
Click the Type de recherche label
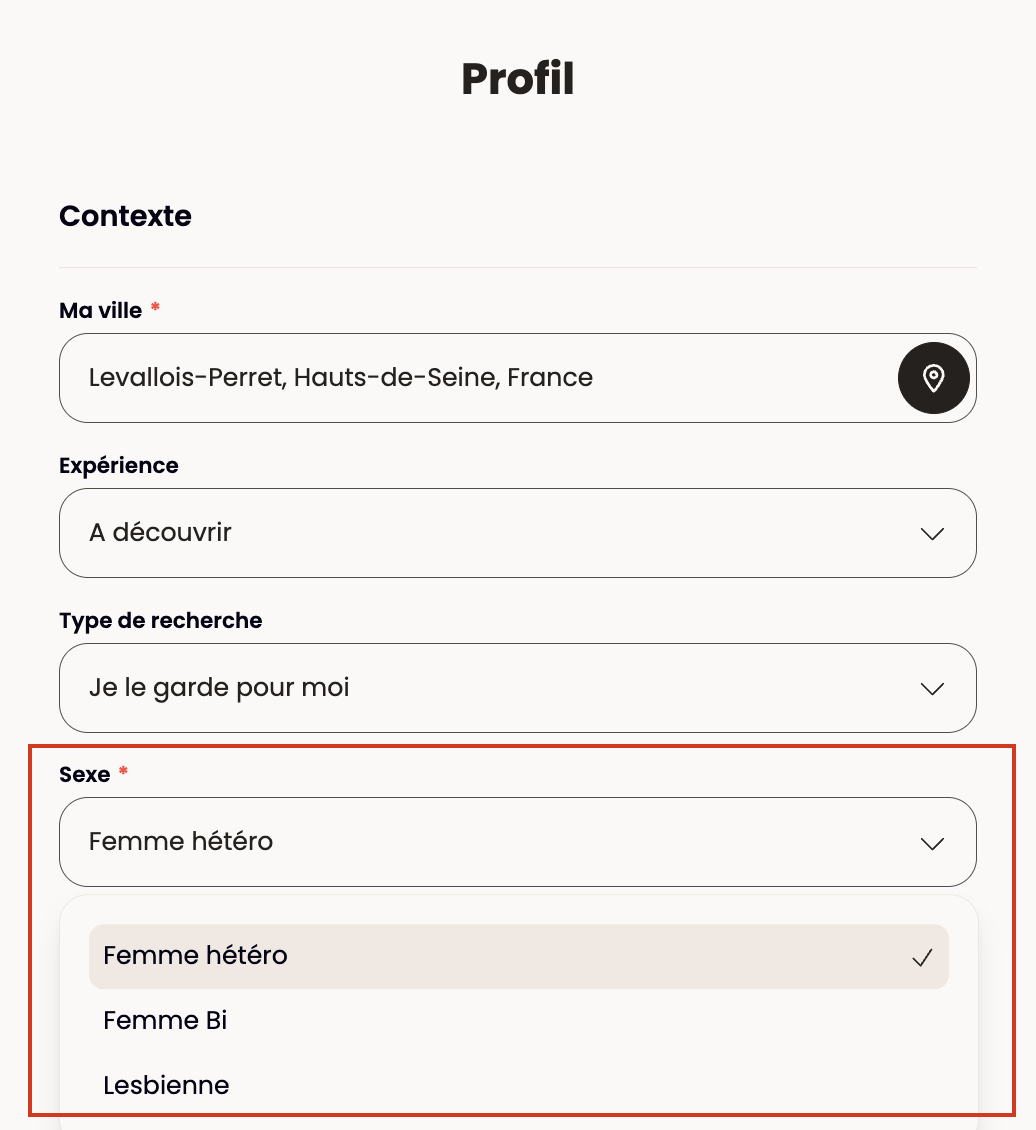click(161, 620)
